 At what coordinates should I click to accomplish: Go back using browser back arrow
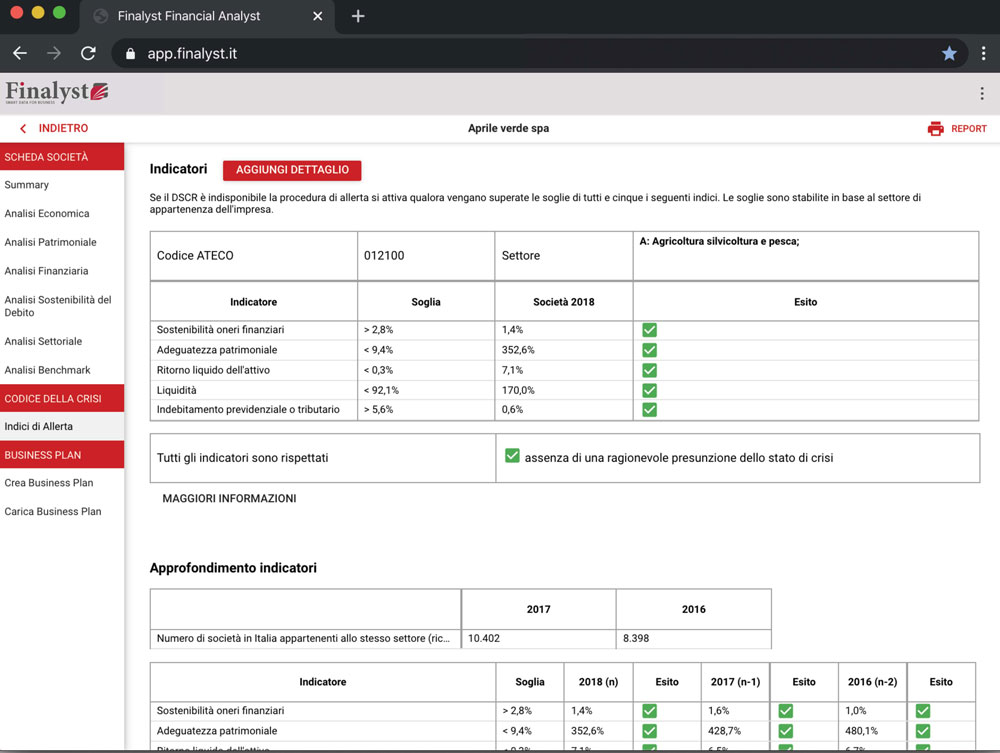[20, 54]
